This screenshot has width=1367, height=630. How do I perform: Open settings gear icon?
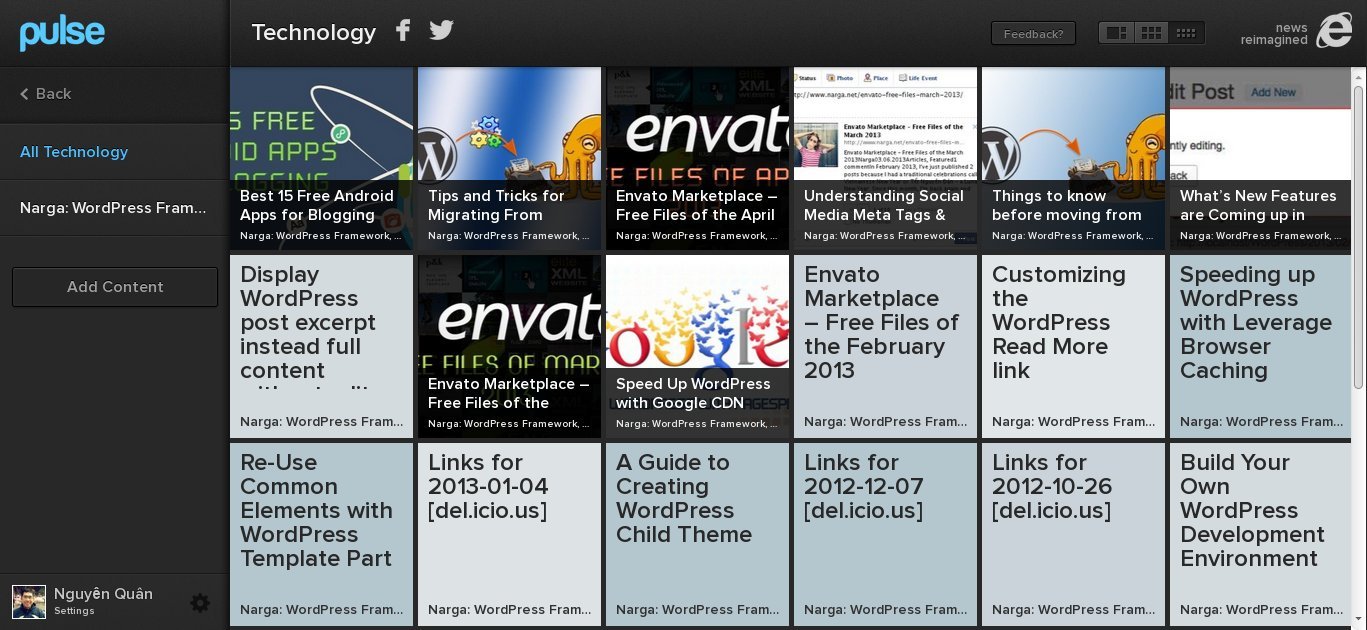(200, 603)
